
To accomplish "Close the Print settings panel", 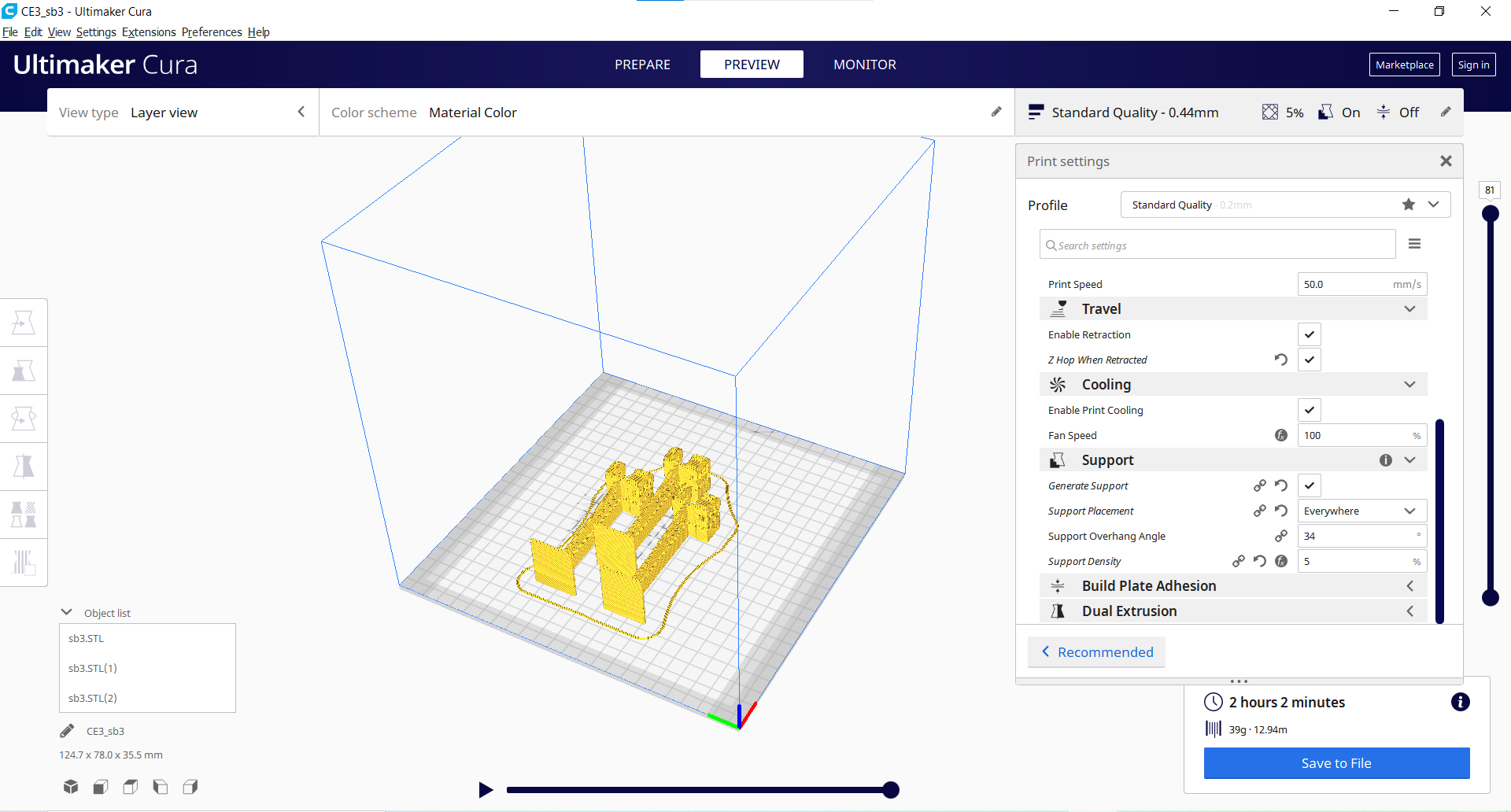I will (1446, 161).
